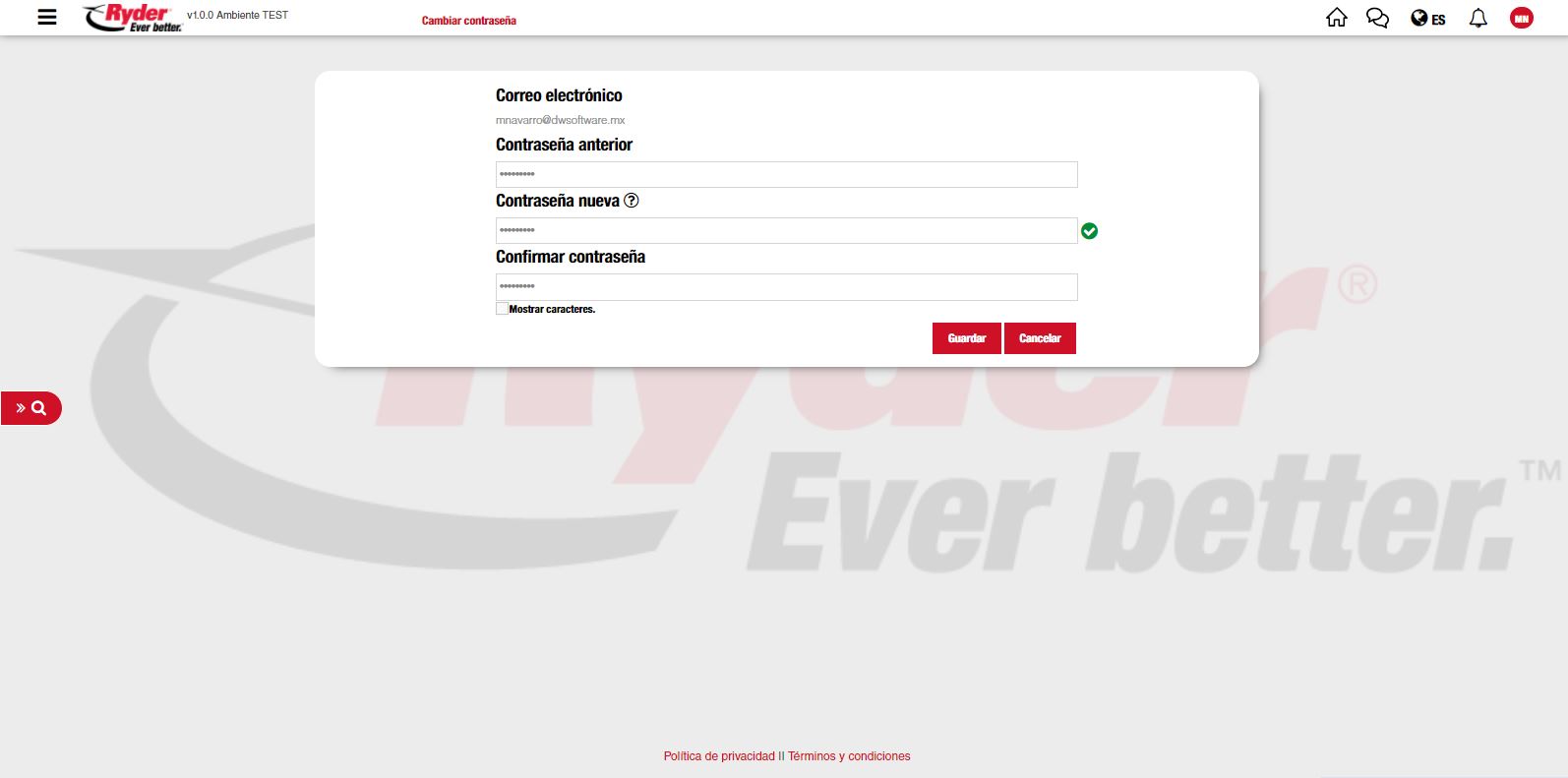Click the Ryder Ever better logo
1568x778 pixels.
pyautogui.click(x=133, y=18)
